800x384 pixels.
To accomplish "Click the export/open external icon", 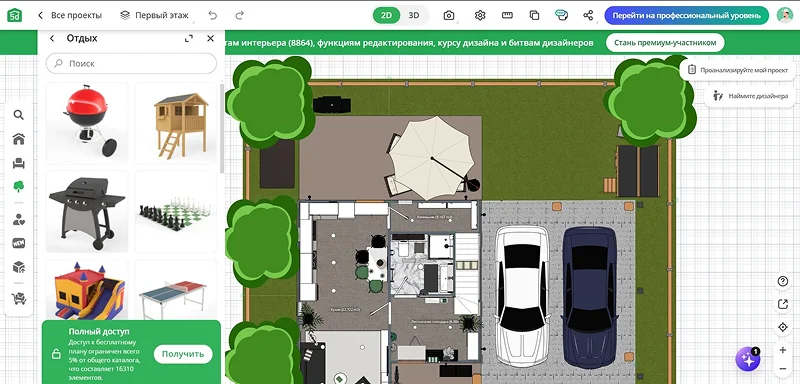I will coord(783,304).
